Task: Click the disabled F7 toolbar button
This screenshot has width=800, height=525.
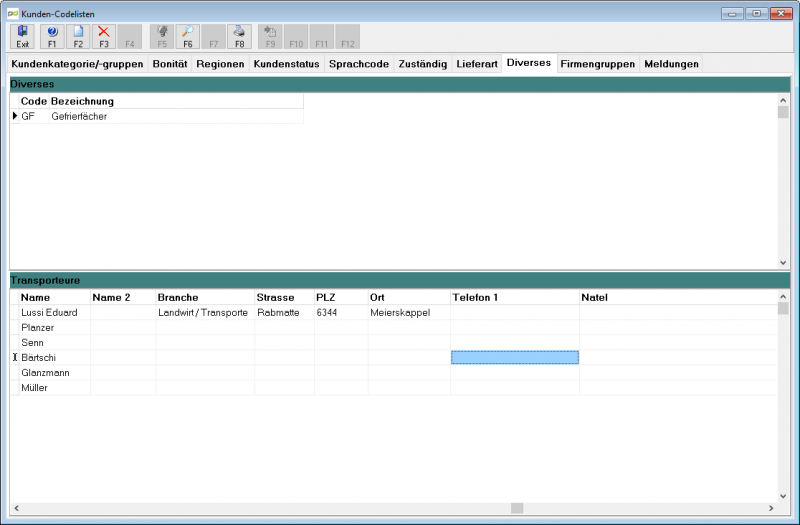Action: (214, 37)
